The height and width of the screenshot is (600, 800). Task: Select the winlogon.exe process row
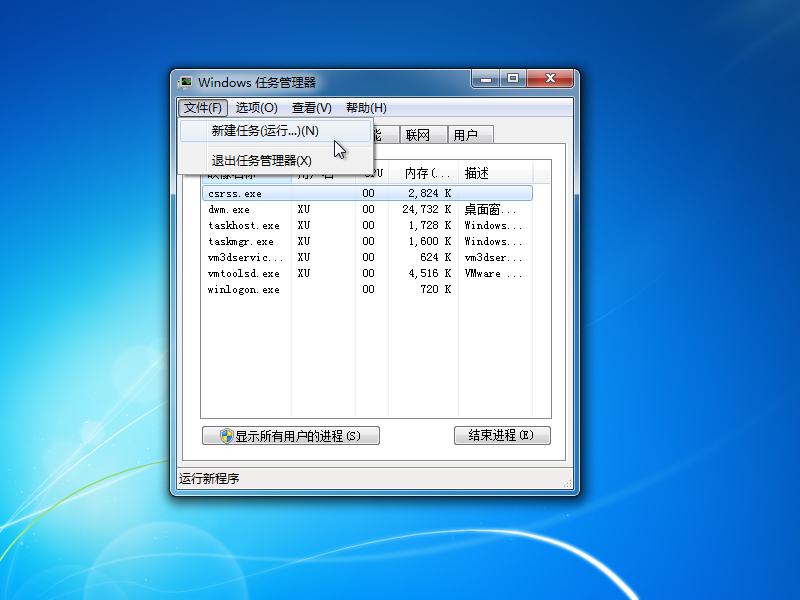245,289
